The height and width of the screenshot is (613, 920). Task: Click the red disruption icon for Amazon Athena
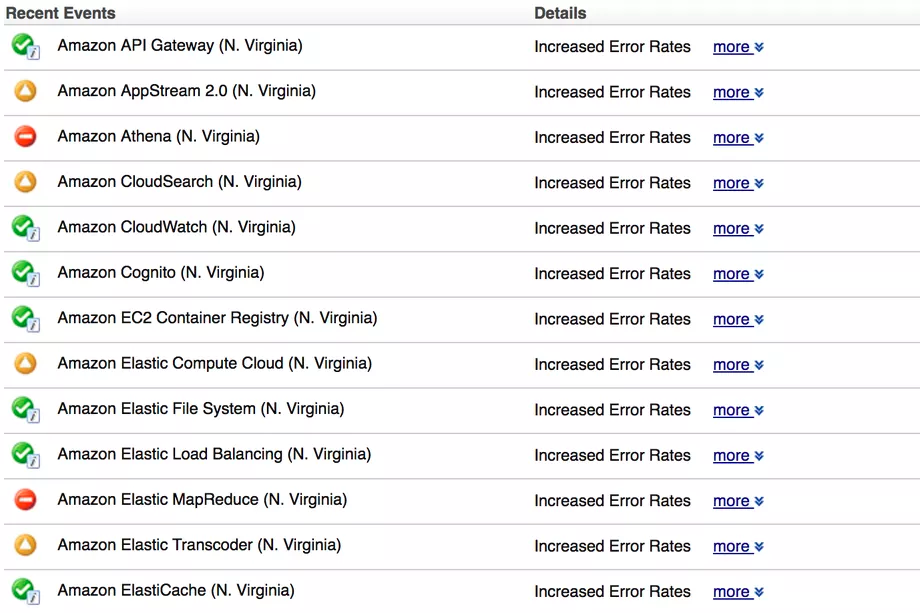click(25, 136)
